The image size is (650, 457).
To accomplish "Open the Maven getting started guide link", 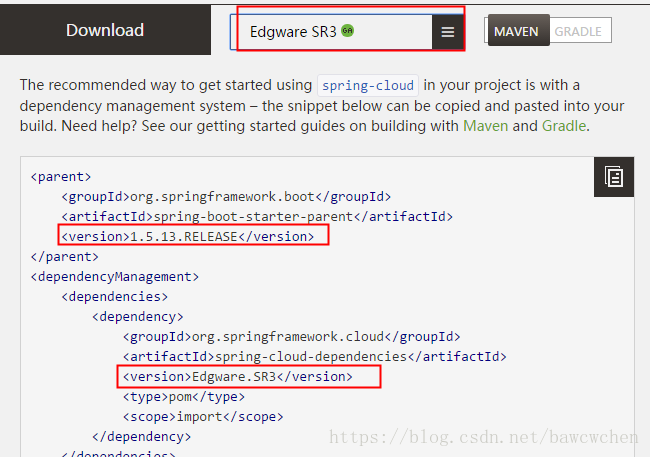I will [485, 126].
